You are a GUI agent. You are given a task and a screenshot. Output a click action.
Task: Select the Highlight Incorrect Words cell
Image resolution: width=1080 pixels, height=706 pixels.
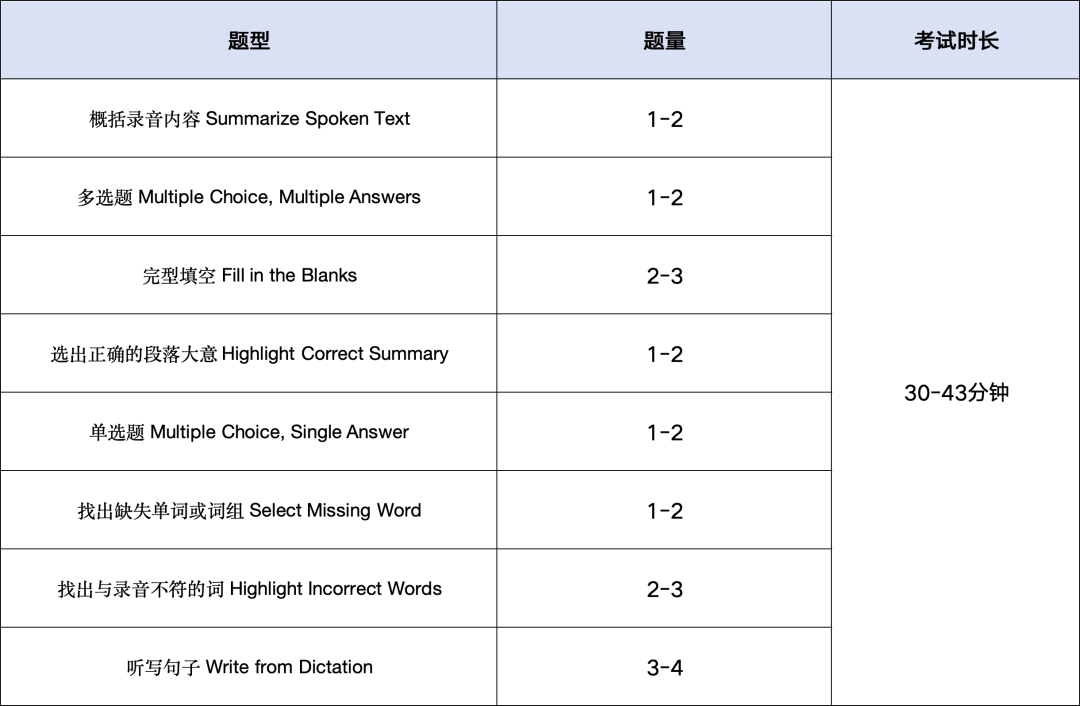pyautogui.click(x=249, y=589)
